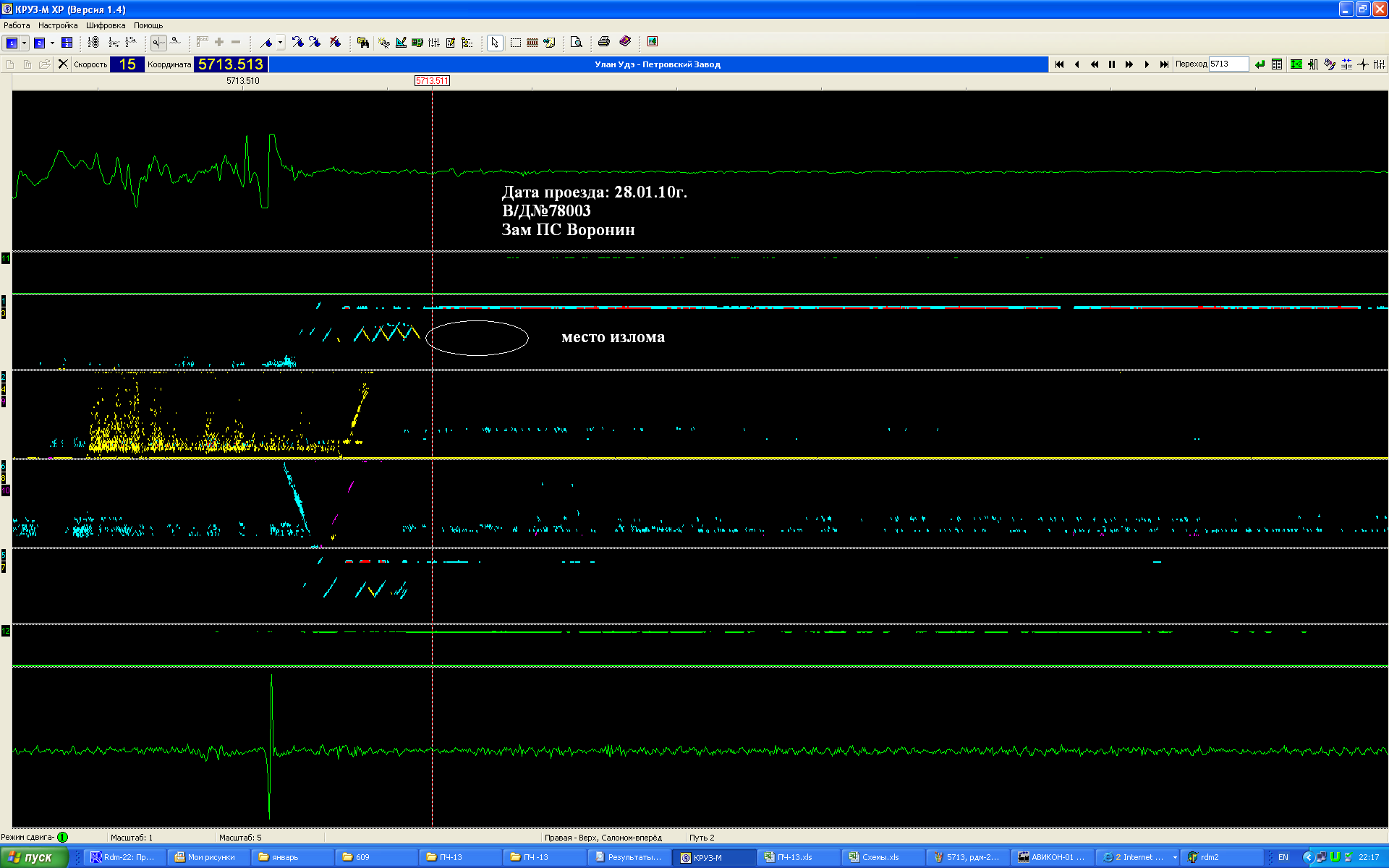Click the printer icon in toolbar

point(604,42)
